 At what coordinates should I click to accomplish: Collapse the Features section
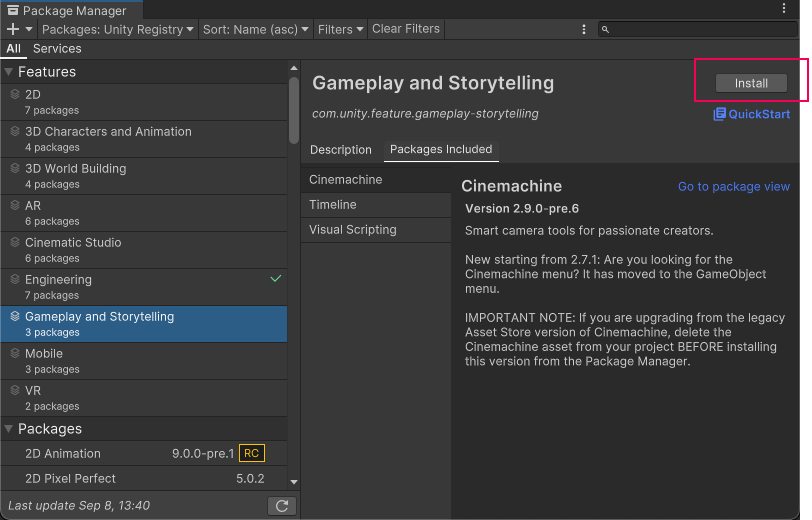pos(9,72)
